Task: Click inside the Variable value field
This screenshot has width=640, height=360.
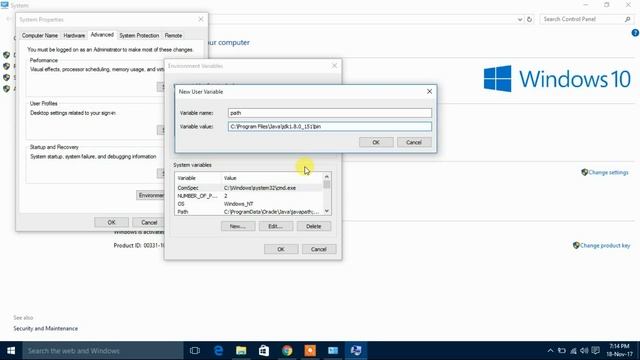Action: point(330,127)
